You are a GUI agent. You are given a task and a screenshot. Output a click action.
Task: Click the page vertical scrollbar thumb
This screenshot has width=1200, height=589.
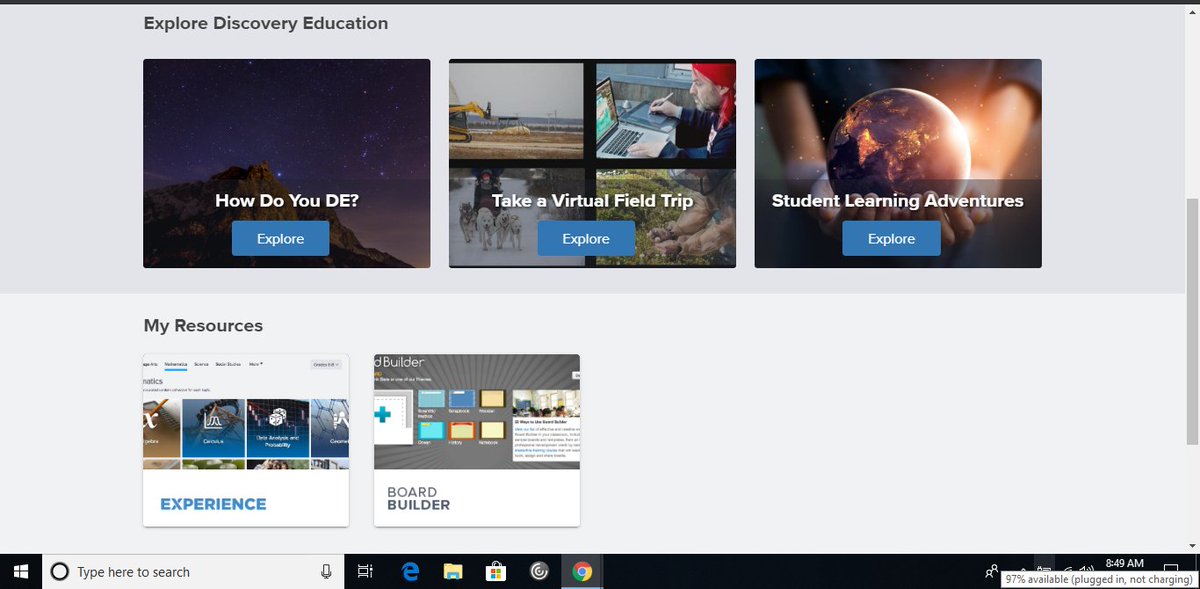coord(1191,322)
